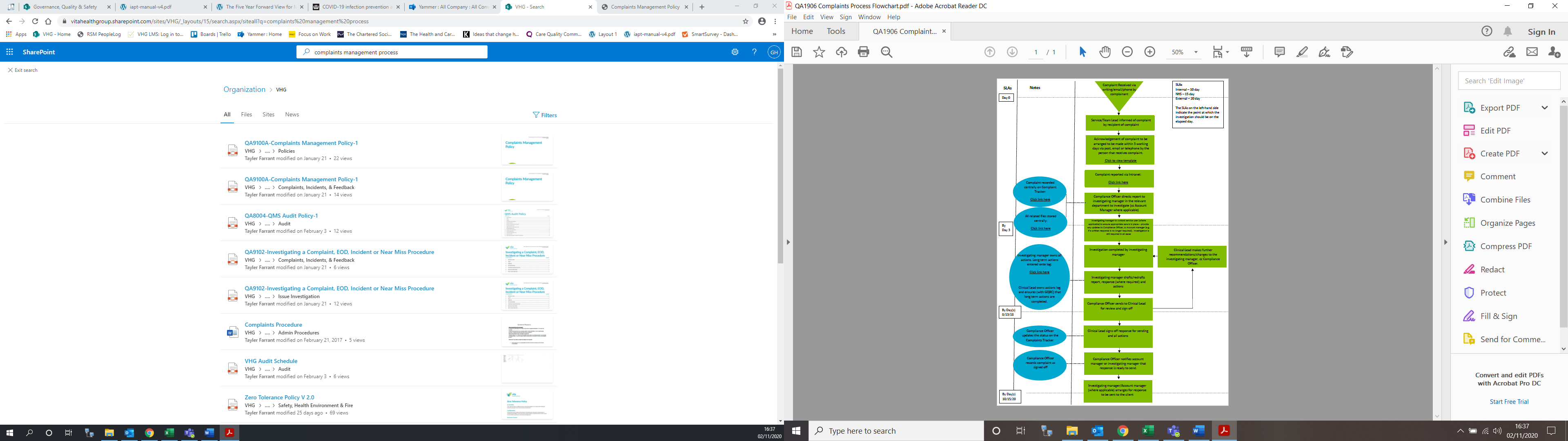The image size is (1568, 441).
Task: Open the QA8004-QMS Audit Policy-1 result
Action: [281, 216]
